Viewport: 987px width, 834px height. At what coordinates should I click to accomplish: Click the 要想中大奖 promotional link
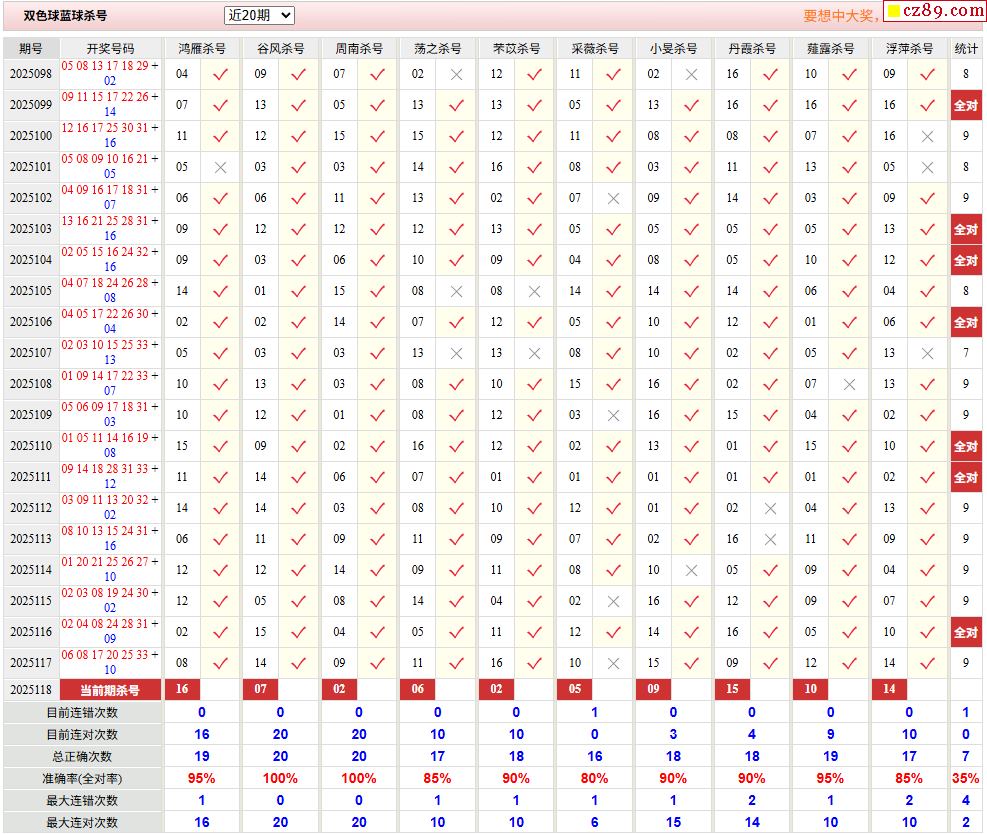tap(840, 16)
